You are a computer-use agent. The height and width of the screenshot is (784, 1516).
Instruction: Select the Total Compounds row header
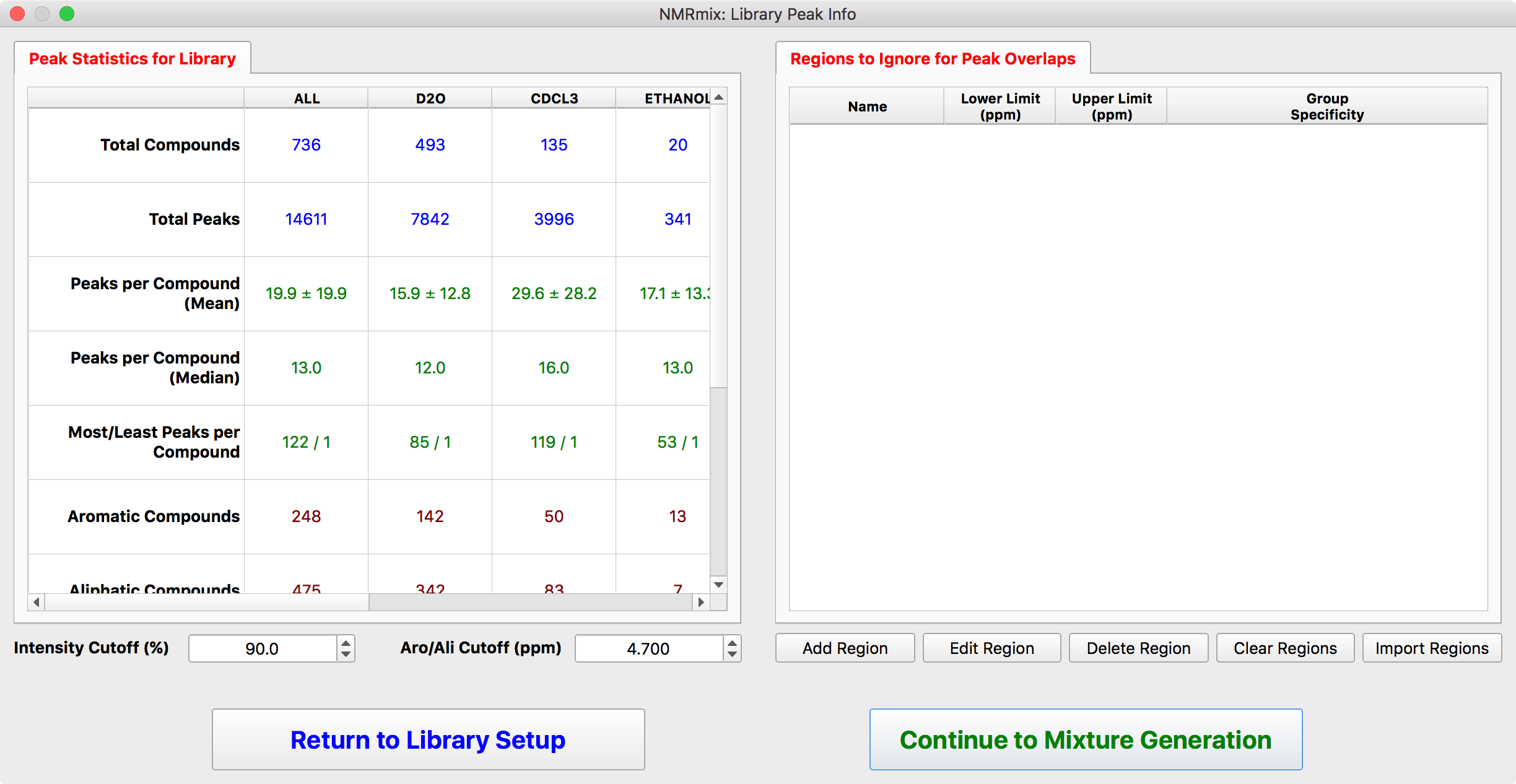[137, 145]
